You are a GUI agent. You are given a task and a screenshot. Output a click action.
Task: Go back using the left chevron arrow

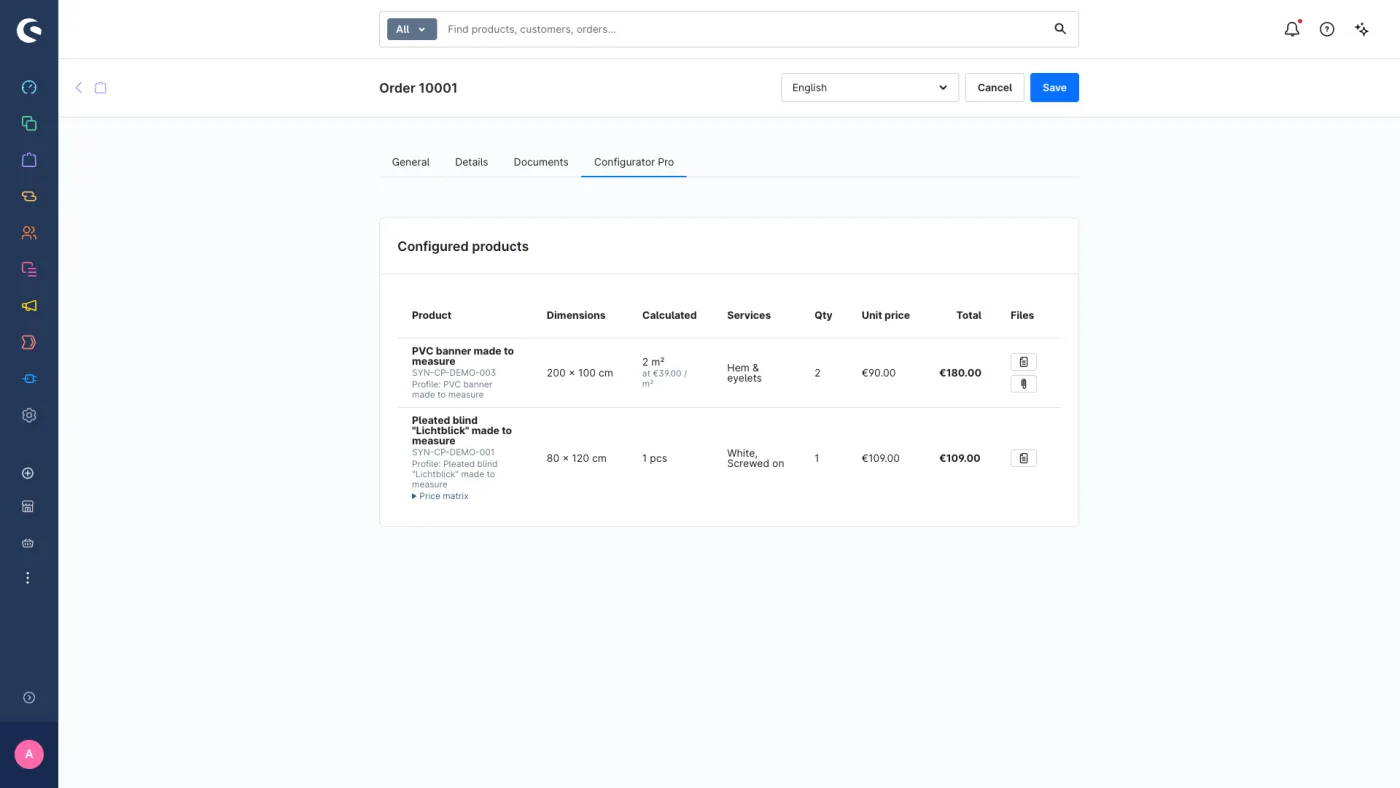79,88
